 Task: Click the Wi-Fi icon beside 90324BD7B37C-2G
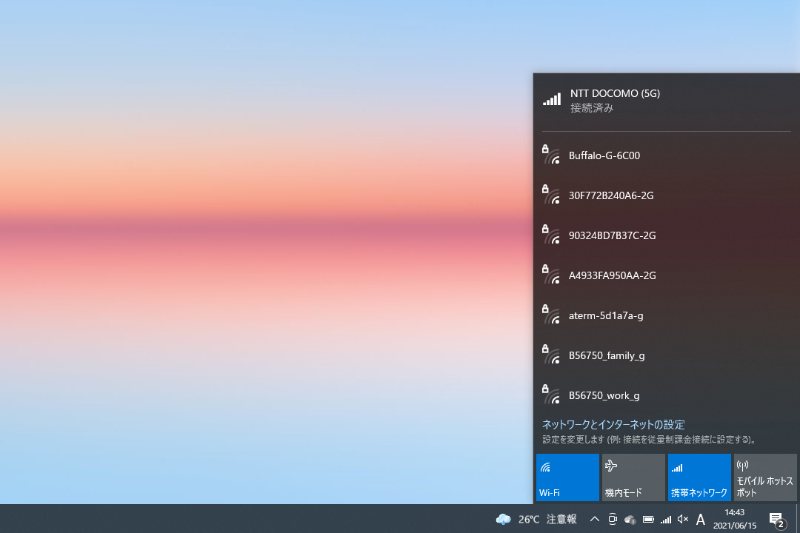pos(551,234)
